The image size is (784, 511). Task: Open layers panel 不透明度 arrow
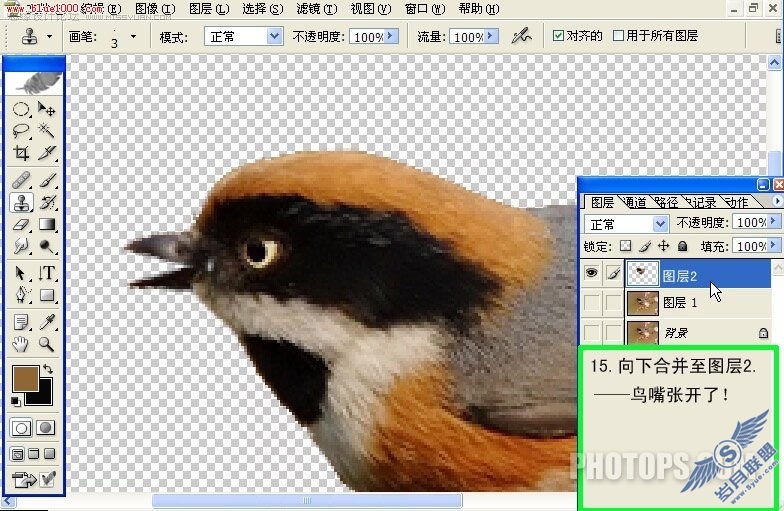[x=774, y=221]
